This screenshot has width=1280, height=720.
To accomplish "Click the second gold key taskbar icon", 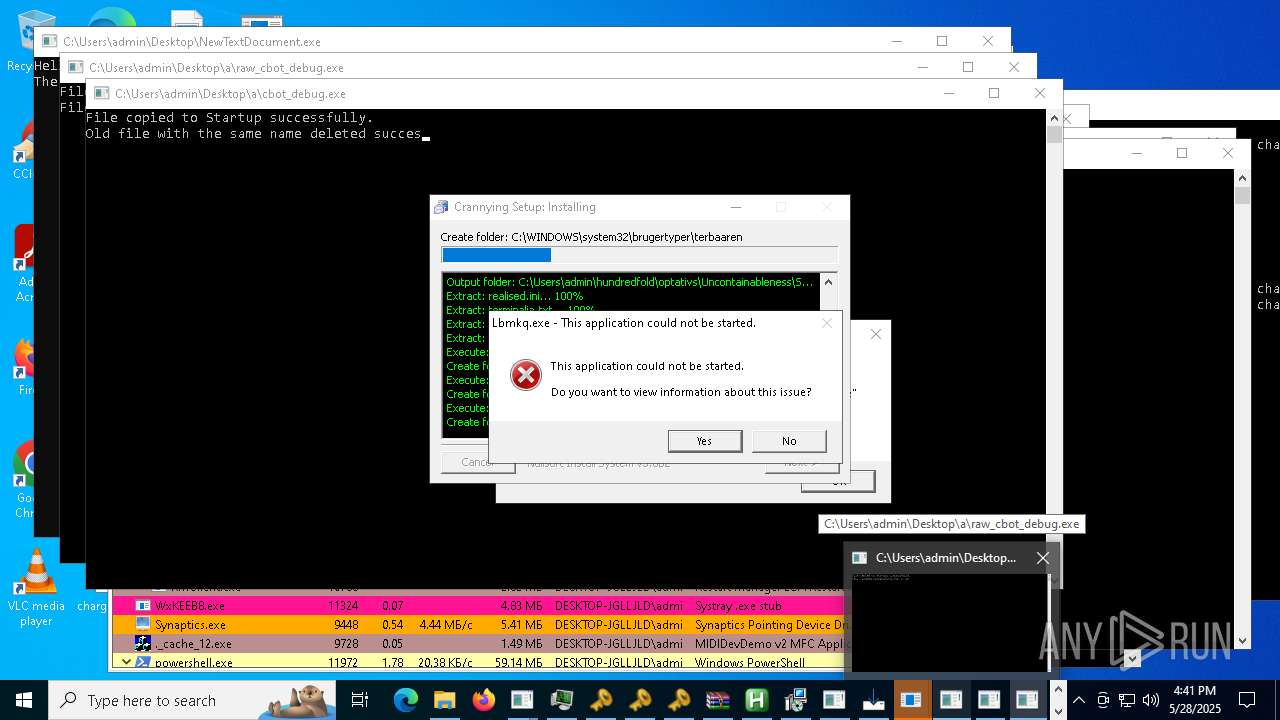I will click(x=639, y=700).
